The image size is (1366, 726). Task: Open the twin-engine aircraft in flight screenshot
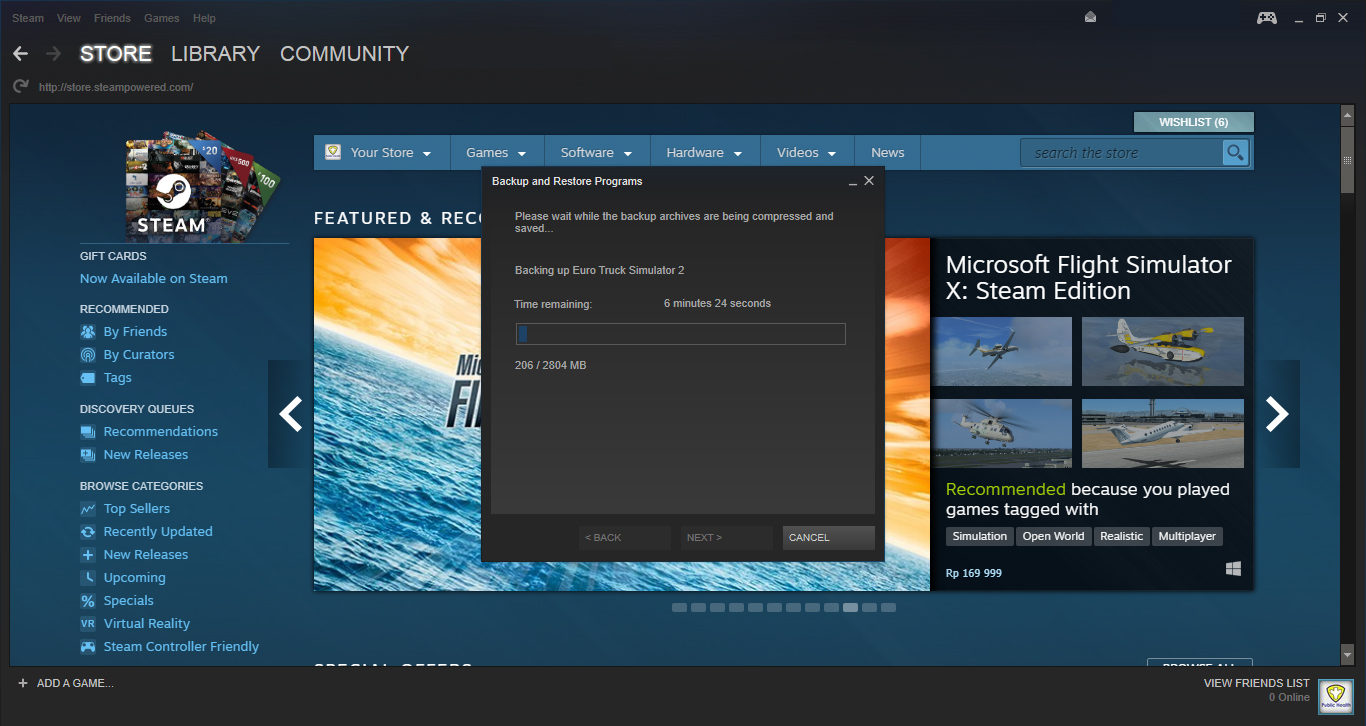click(x=1002, y=352)
